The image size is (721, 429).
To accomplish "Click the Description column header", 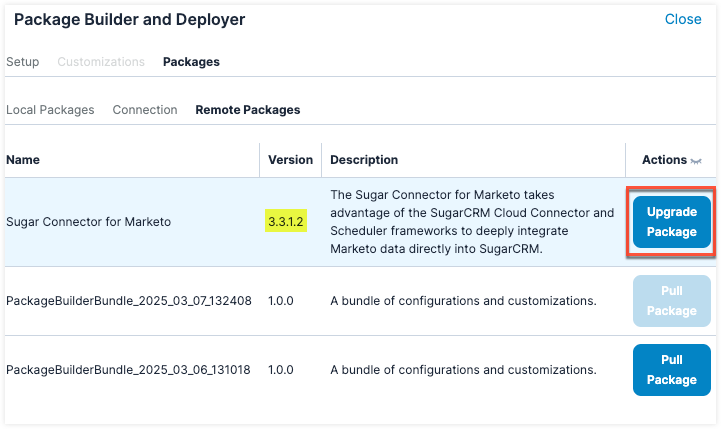I will click(364, 160).
